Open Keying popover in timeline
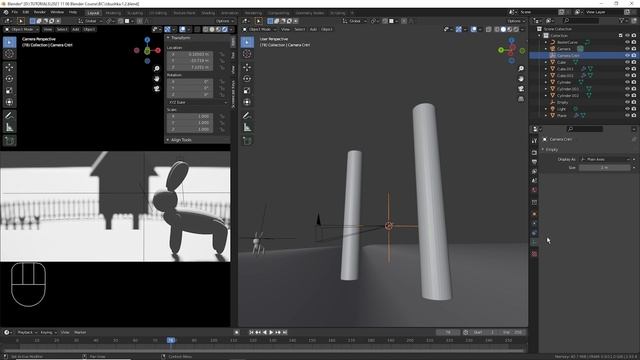The width and height of the screenshot is (640, 360). click(x=48, y=332)
